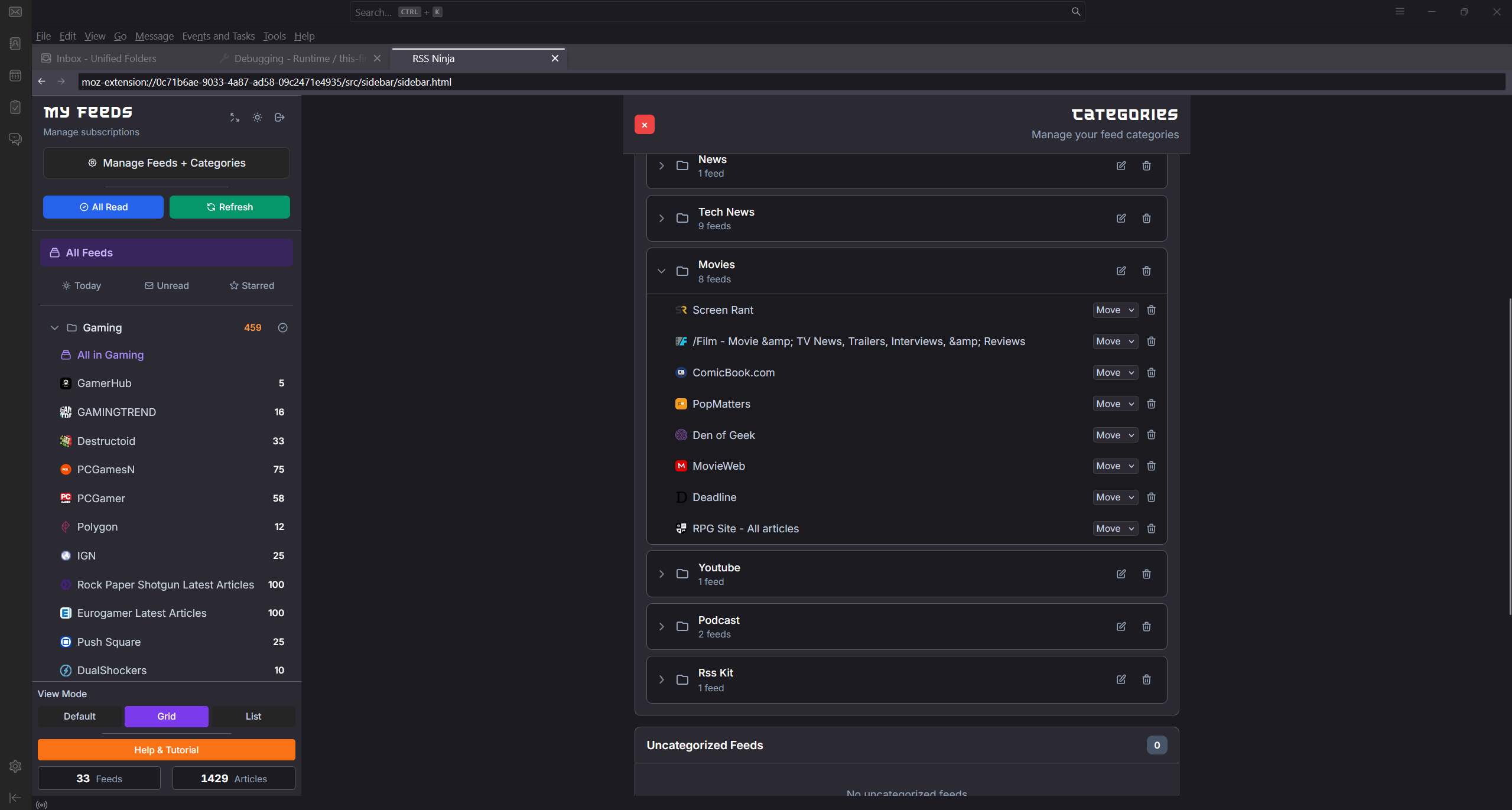The image size is (1512, 810).
Task: Collapse the Movies category
Action: 661,271
